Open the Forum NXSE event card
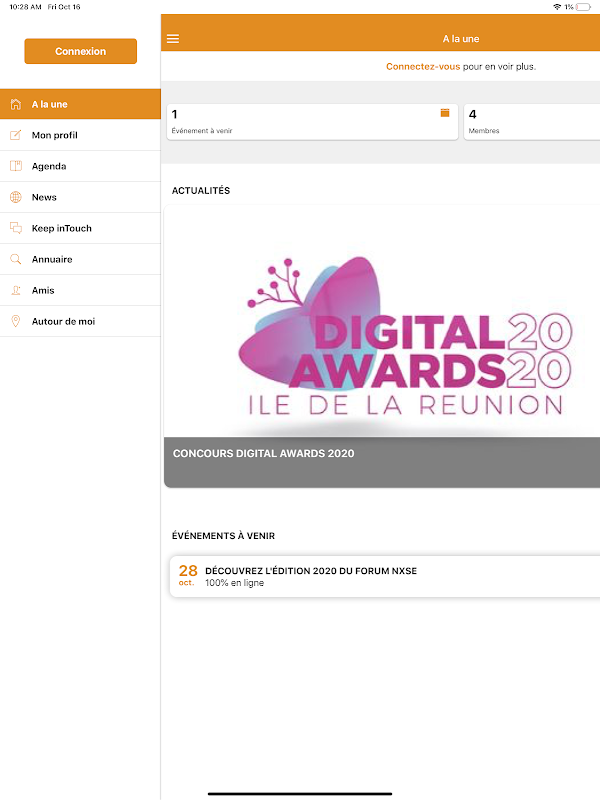 (x=385, y=577)
